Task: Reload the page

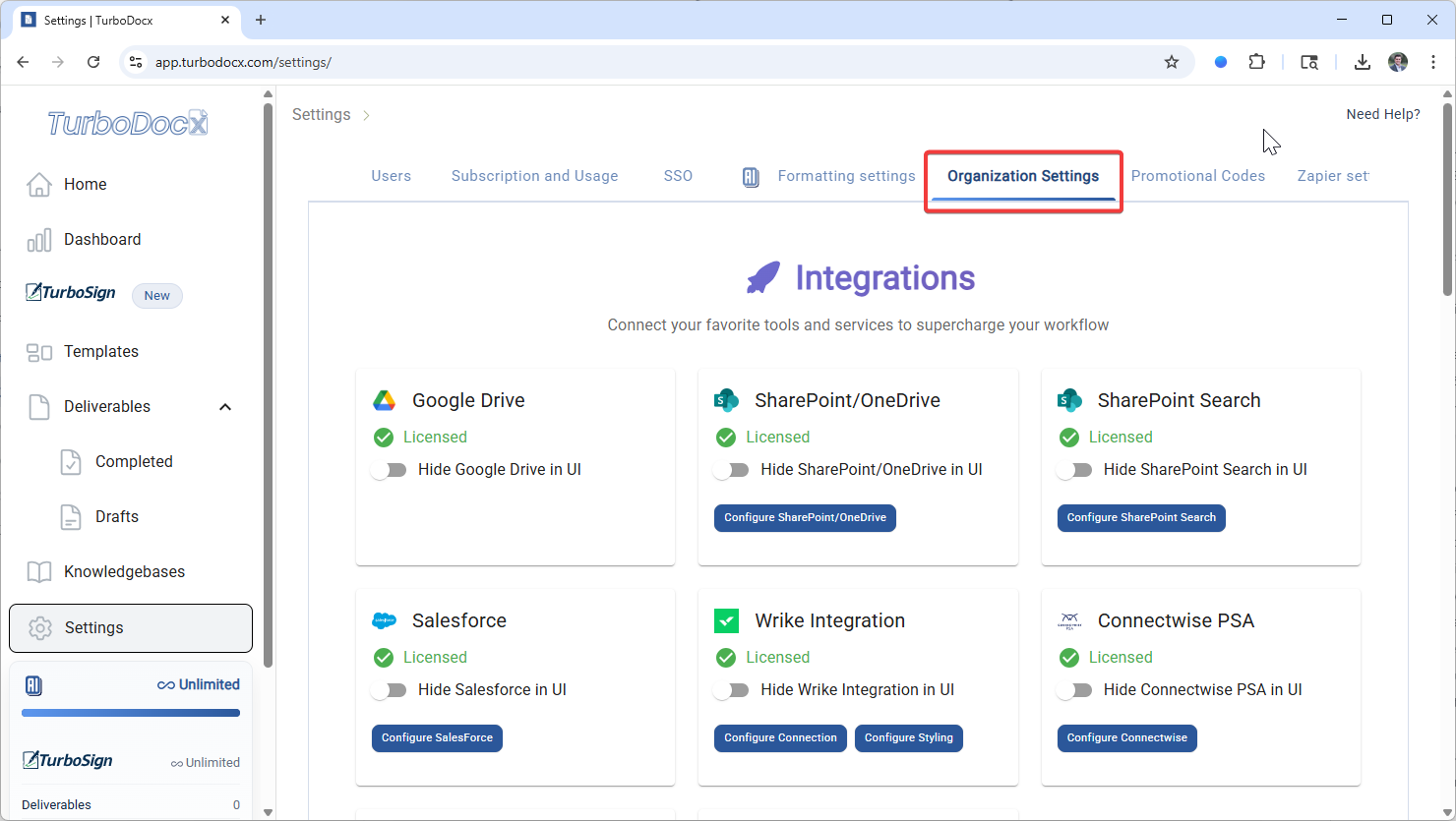Action: tap(93, 62)
